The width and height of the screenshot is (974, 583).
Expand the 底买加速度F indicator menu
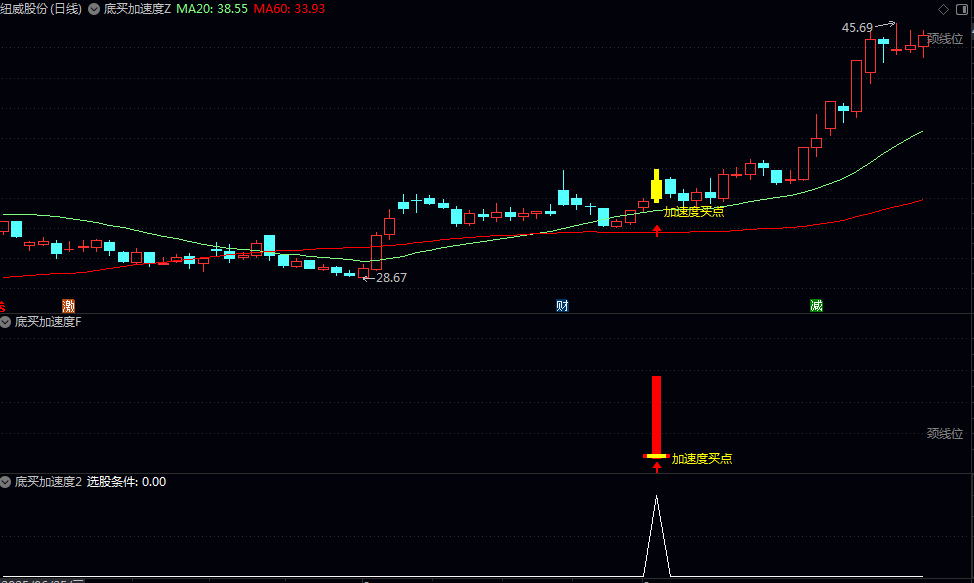[6, 322]
